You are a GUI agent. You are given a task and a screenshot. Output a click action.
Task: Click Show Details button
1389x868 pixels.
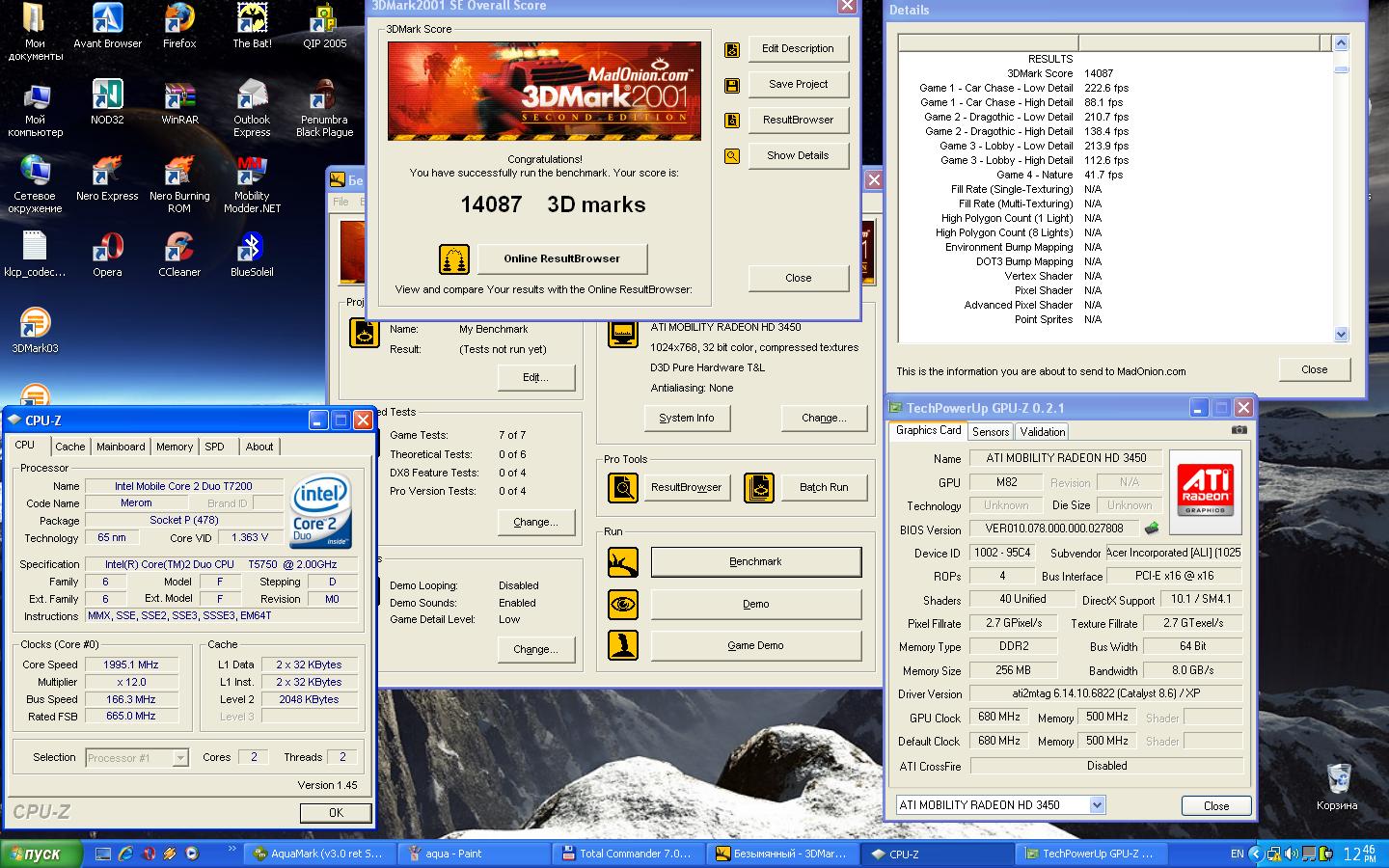click(798, 156)
